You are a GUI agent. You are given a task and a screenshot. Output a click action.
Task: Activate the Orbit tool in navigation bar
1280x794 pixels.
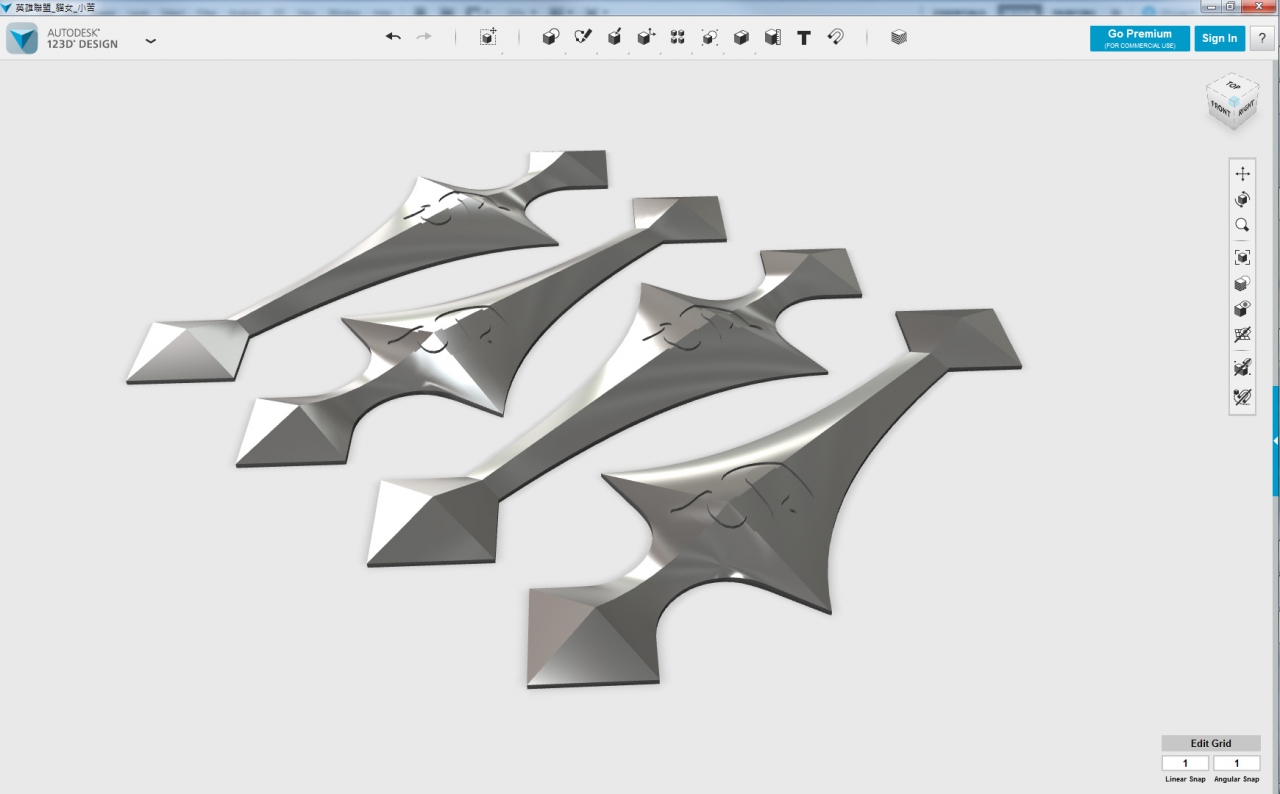[1242, 199]
